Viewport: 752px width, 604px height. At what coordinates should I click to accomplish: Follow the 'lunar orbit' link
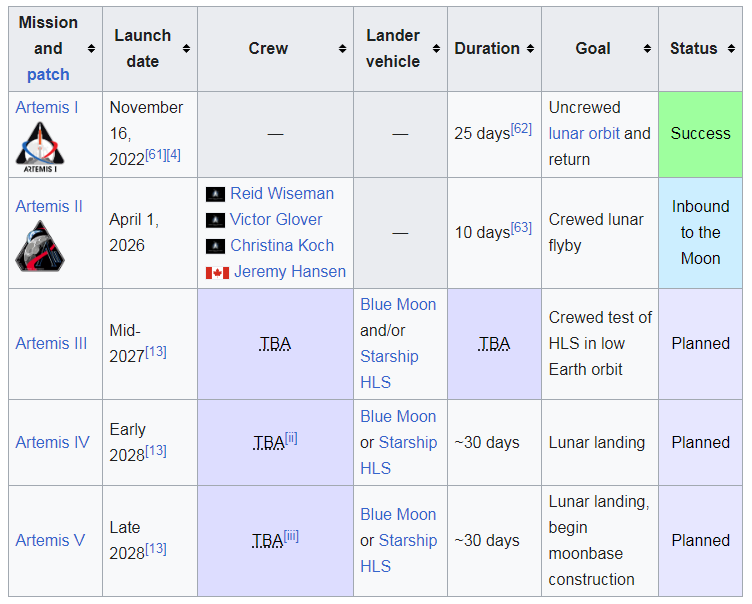click(584, 133)
